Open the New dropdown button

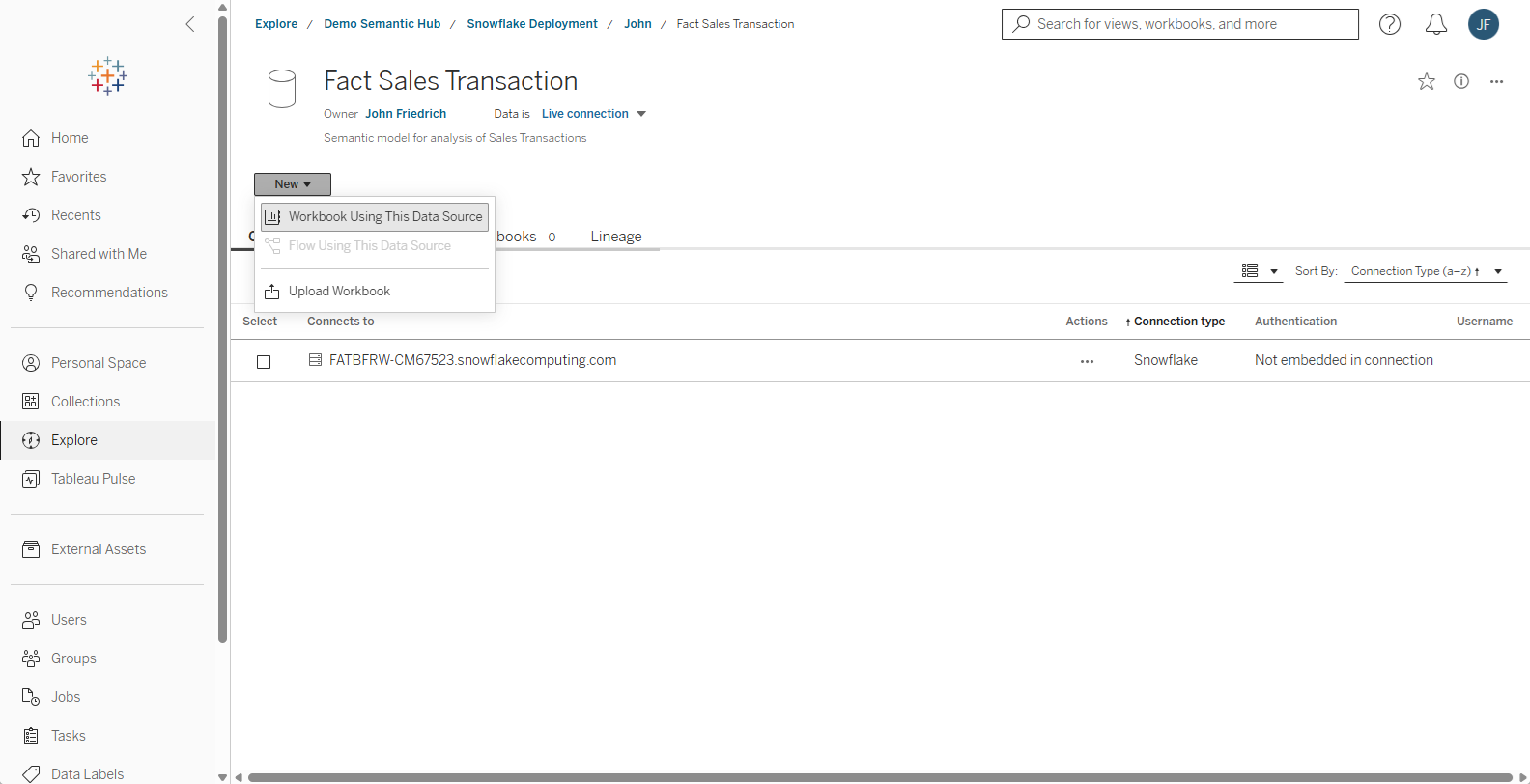click(x=293, y=184)
